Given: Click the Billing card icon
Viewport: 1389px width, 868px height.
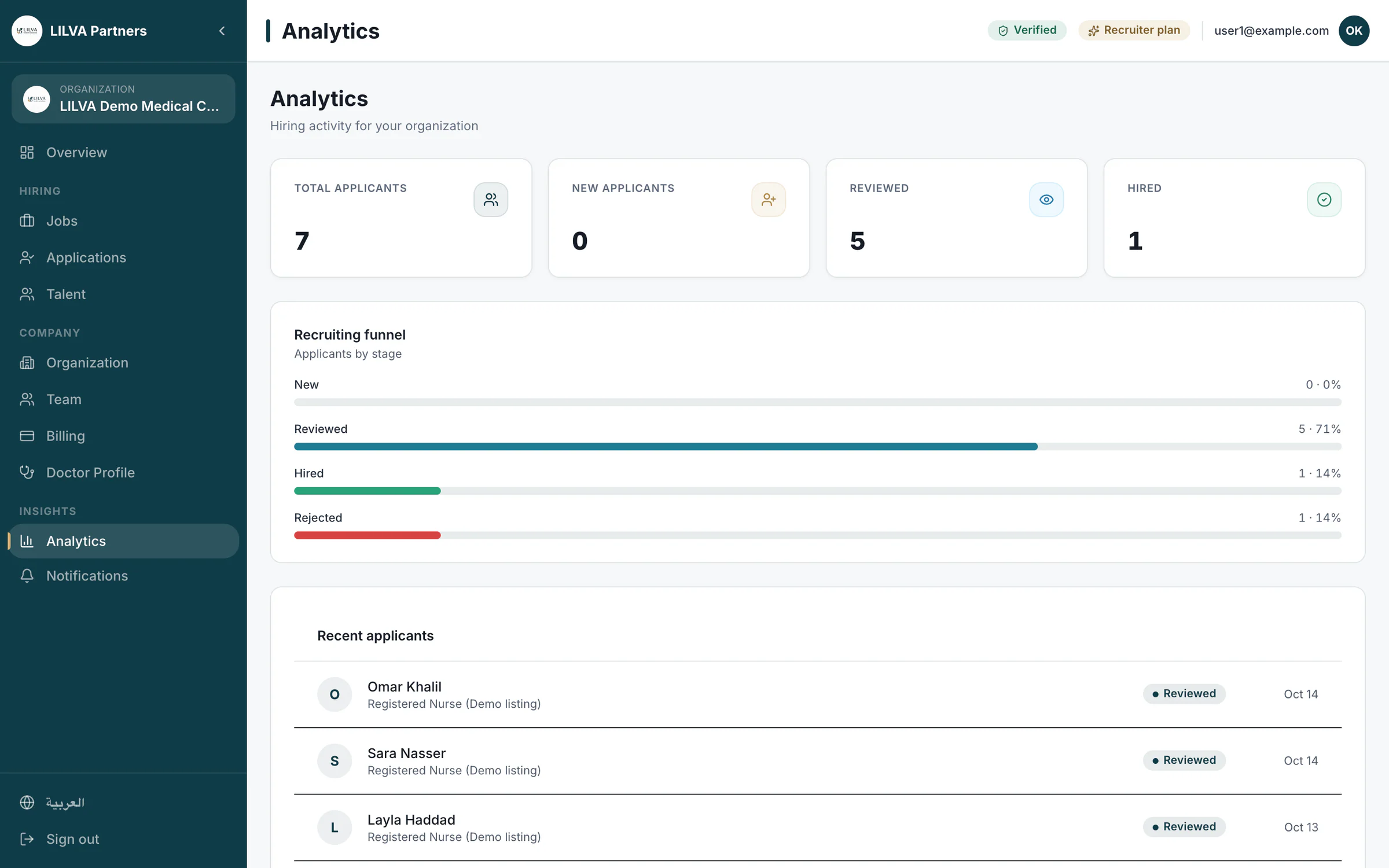Looking at the screenshot, I should (x=27, y=436).
